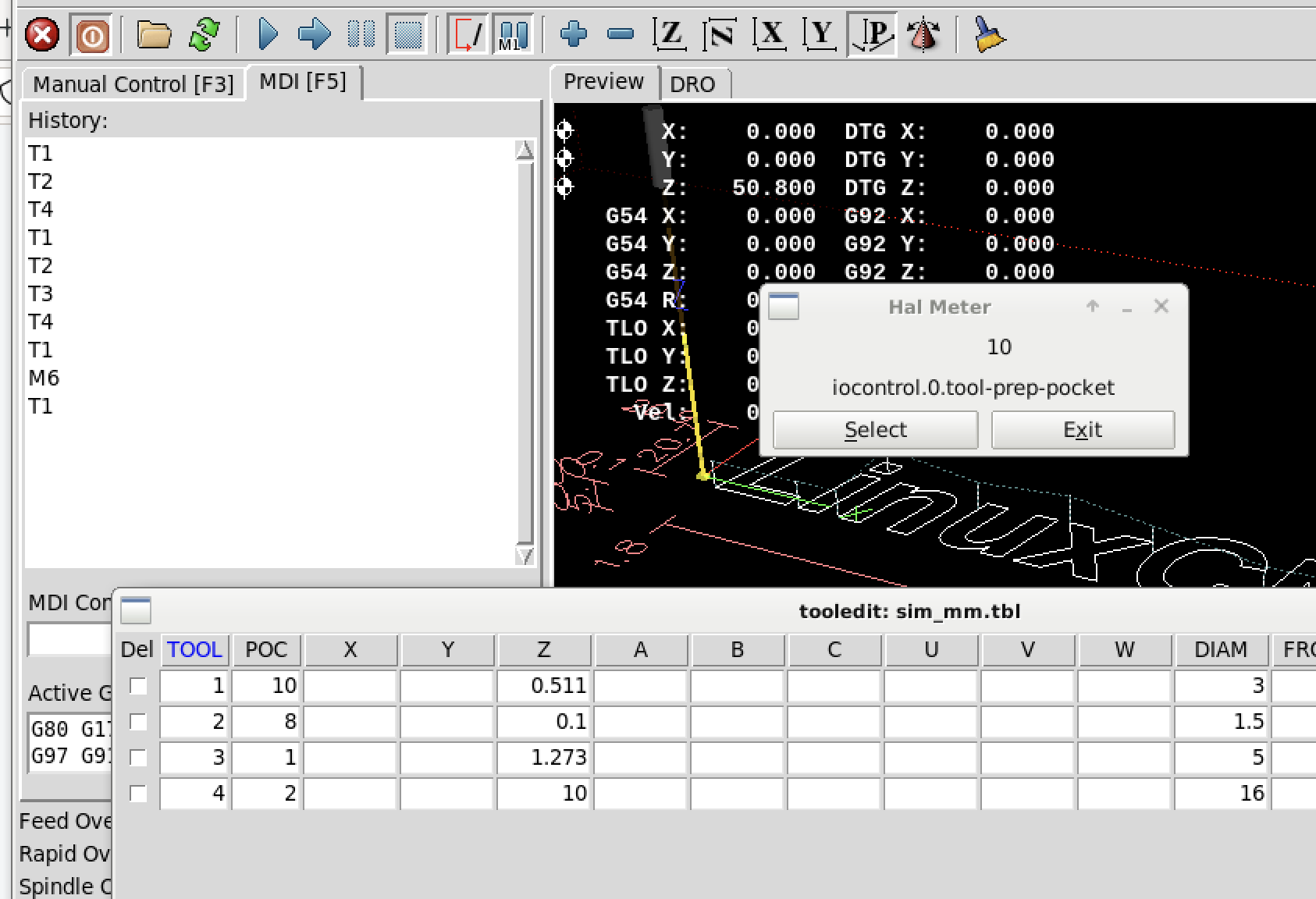The width and height of the screenshot is (1316, 899).
Task: Open the DRO tab
Action: coord(693,84)
